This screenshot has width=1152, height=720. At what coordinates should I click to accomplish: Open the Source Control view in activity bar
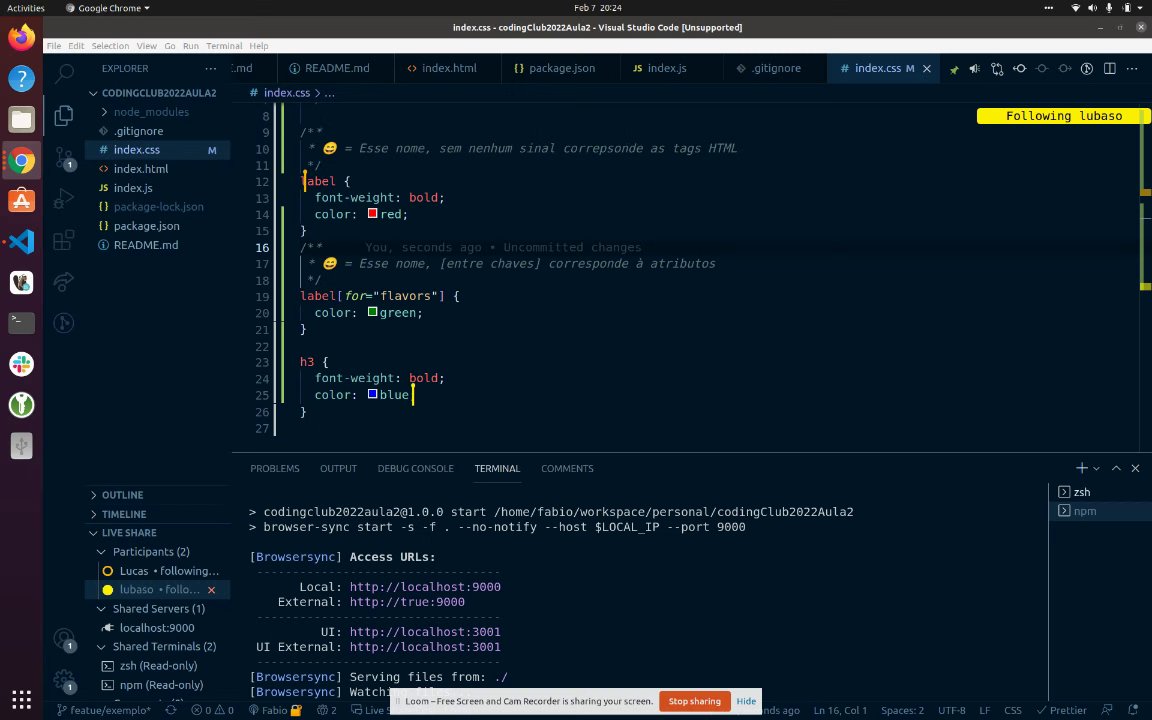pyautogui.click(x=64, y=157)
